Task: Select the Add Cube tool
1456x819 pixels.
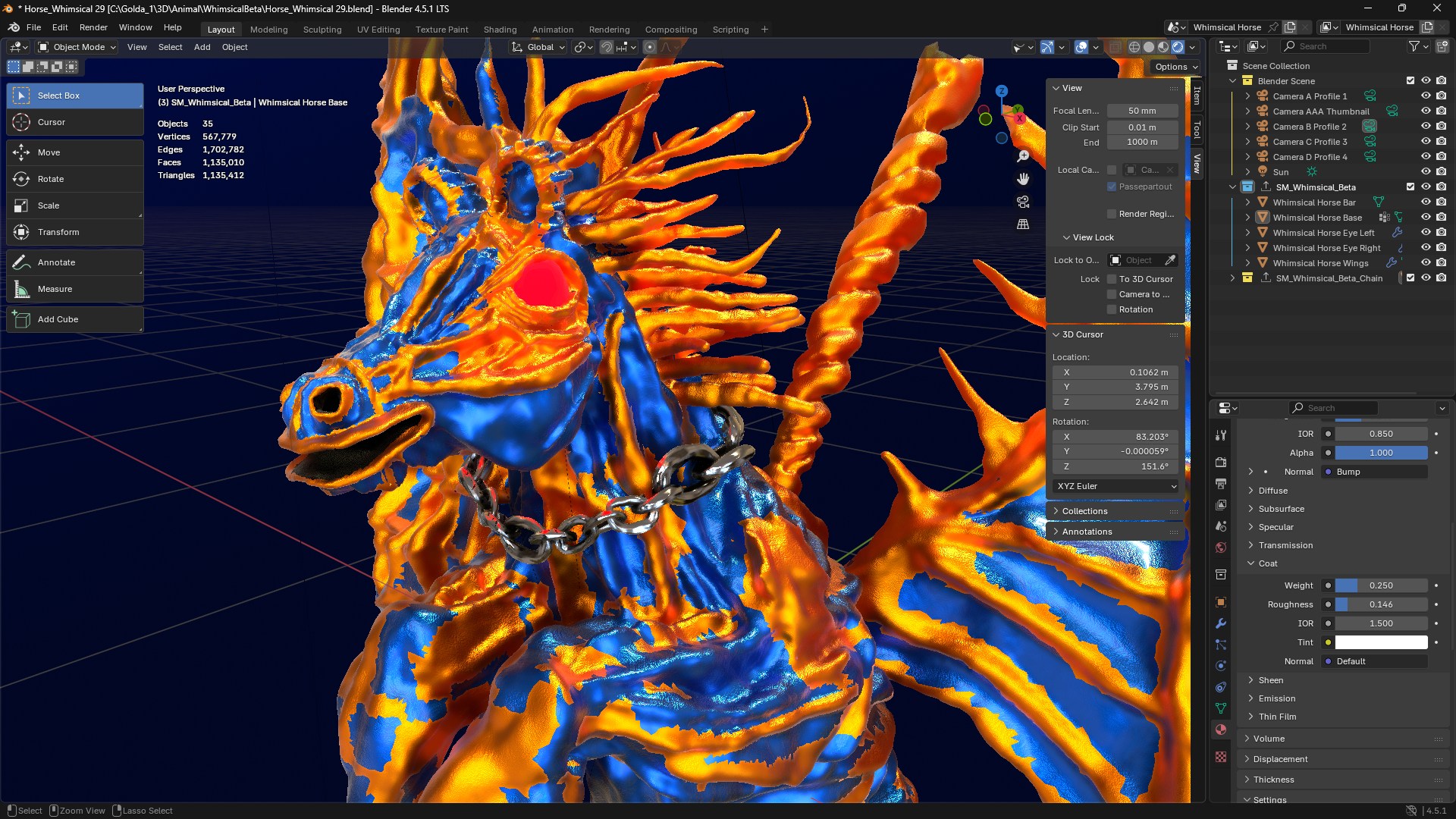Action: pyautogui.click(x=58, y=319)
